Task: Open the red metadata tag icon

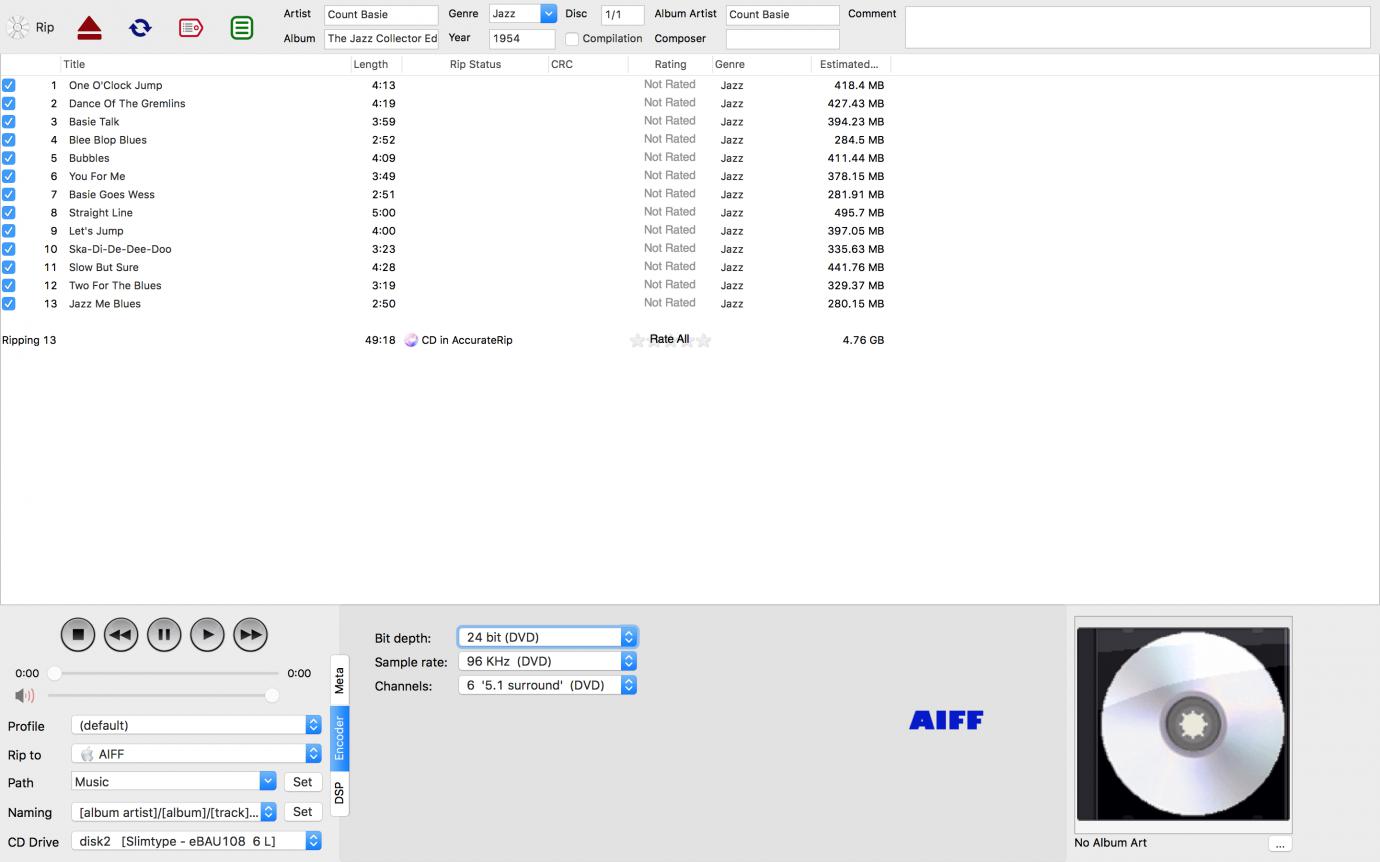Action: (x=191, y=28)
